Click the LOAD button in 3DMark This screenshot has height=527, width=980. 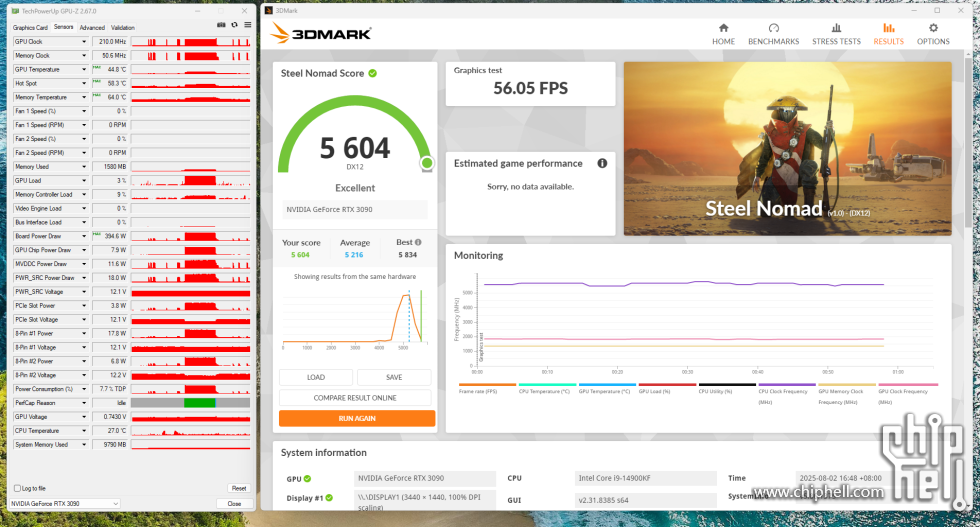coord(316,377)
